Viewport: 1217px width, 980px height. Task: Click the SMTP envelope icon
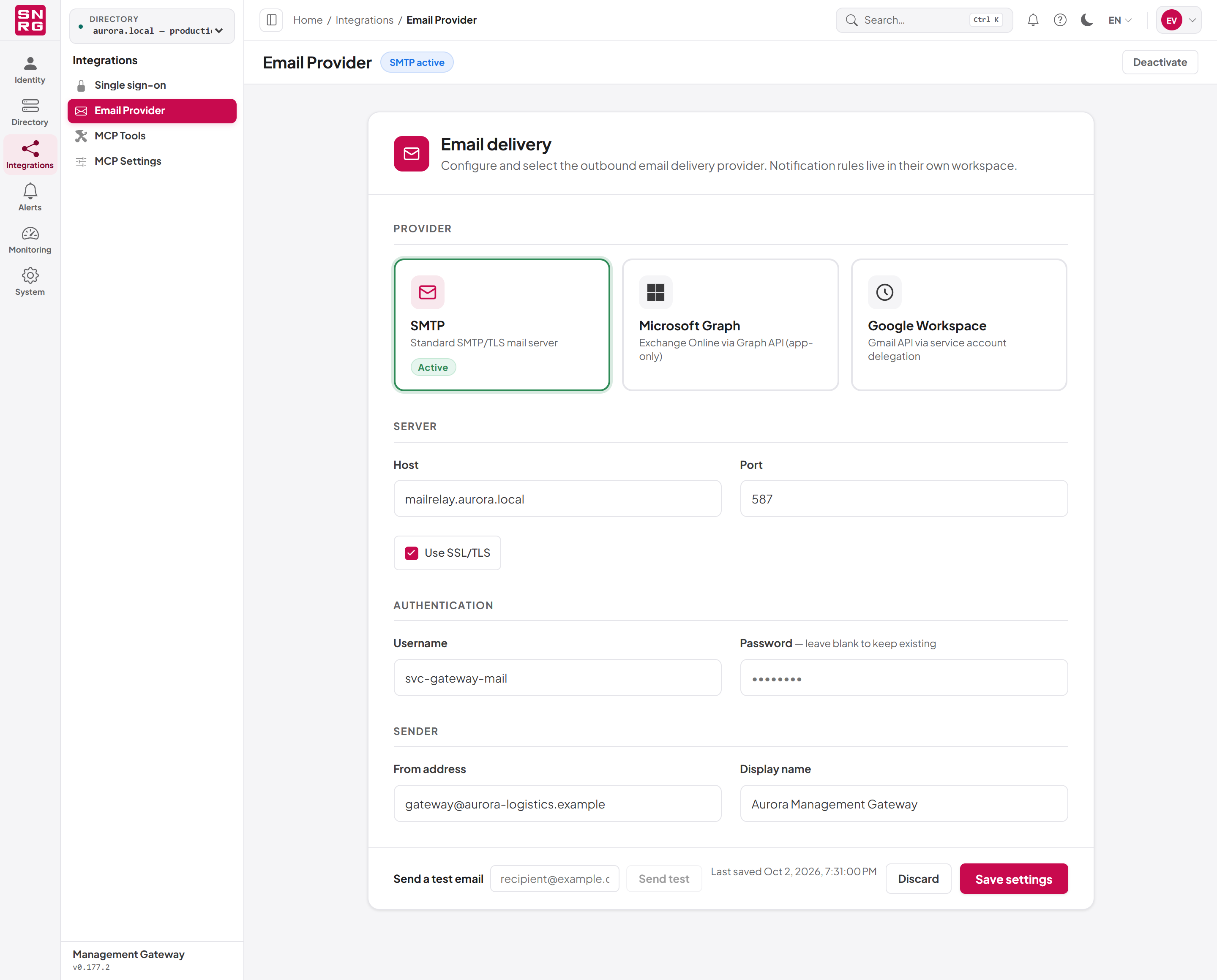tap(428, 292)
